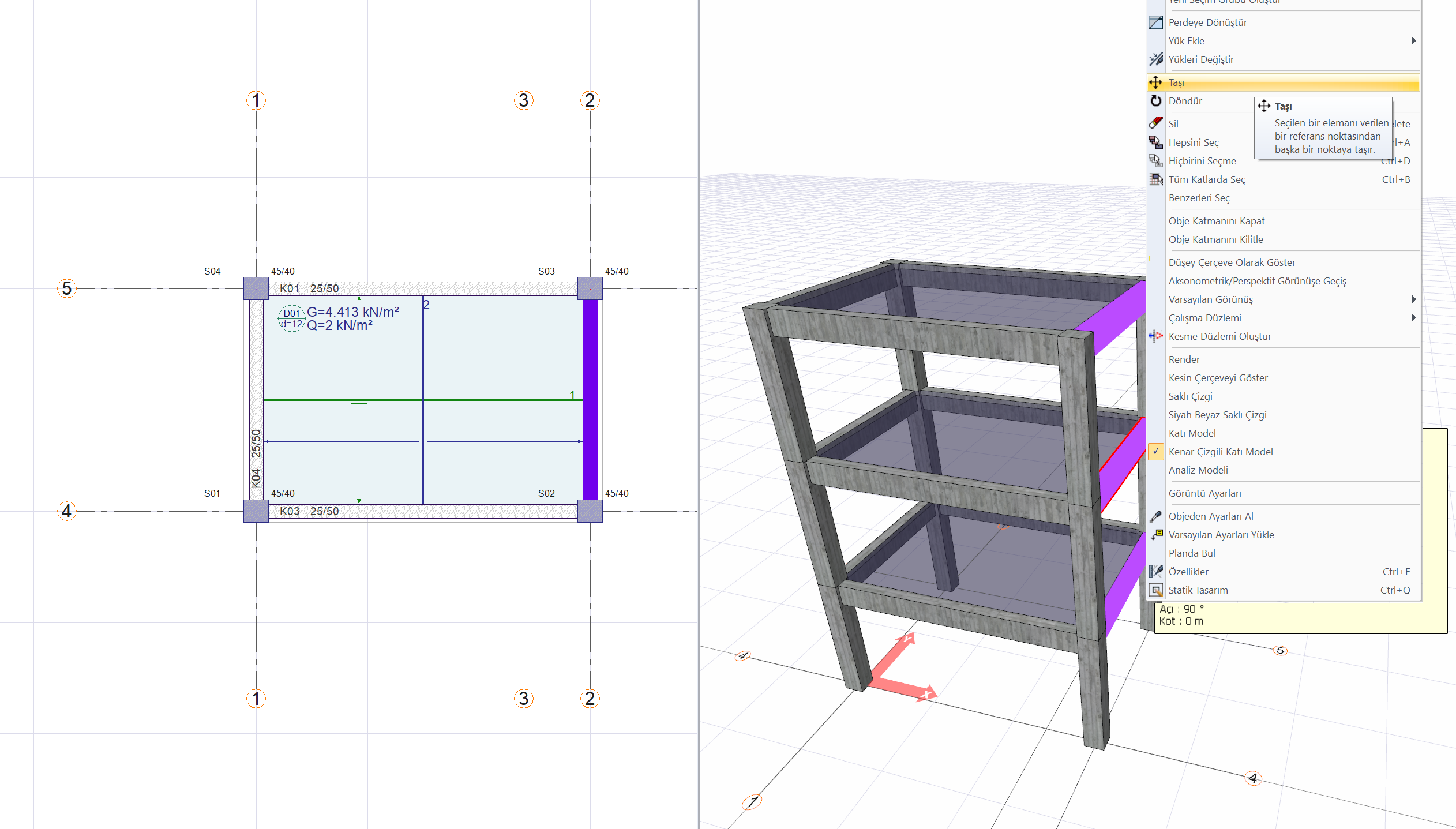Enable the Katı Model display mode
This screenshot has width=1456, height=829.
(1192, 433)
